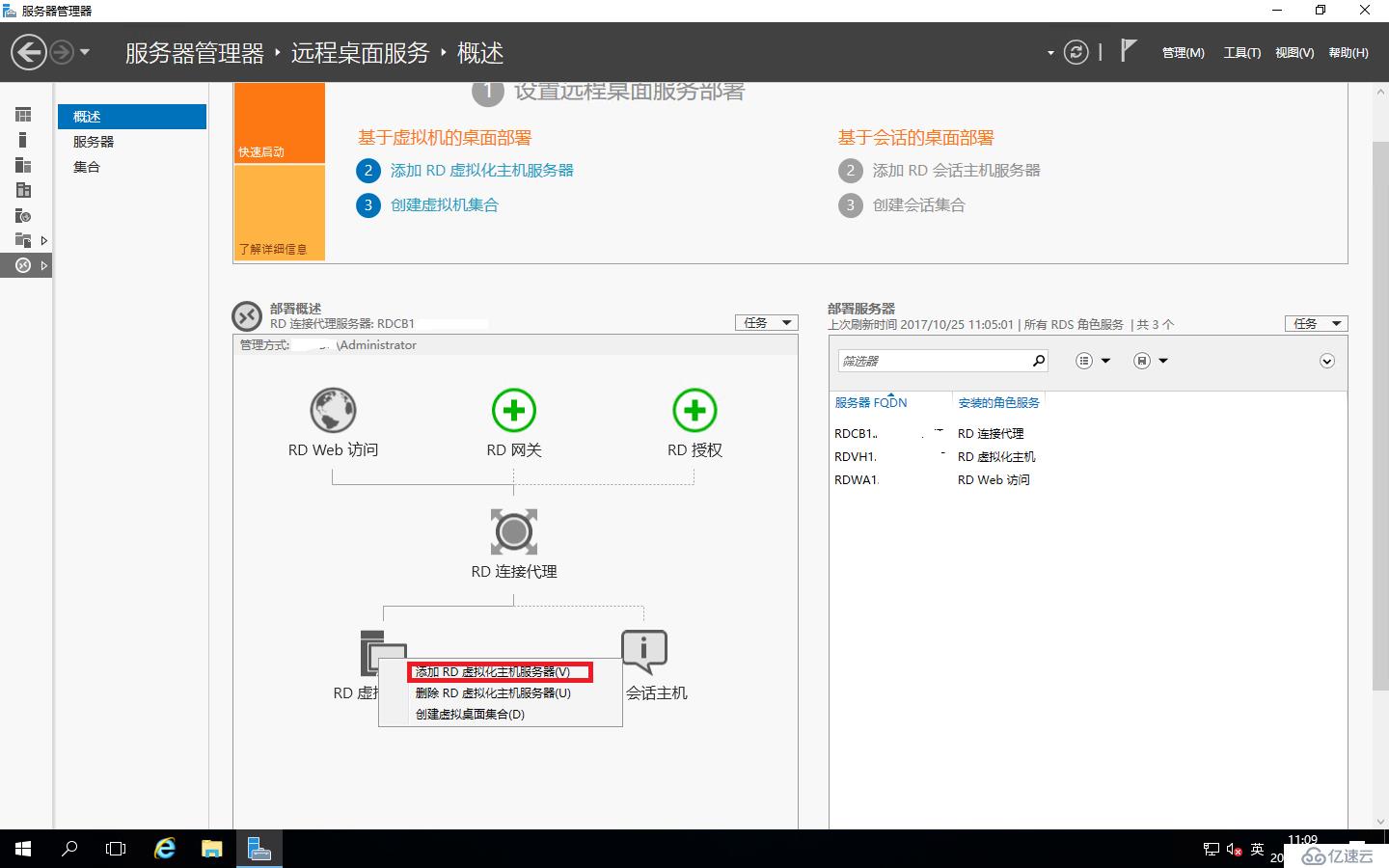Click the 英 input language indicator
The height and width of the screenshot is (868, 1389).
coord(1257,850)
